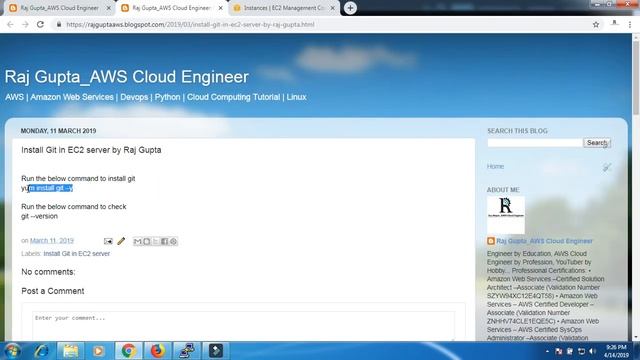Go back in browser history
Screen dimensions: 640x360
pyautogui.click(x=10, y=24)
